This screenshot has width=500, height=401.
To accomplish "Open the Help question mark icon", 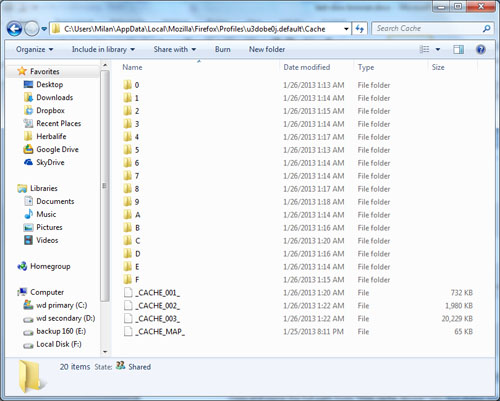I will pos(480,50).
